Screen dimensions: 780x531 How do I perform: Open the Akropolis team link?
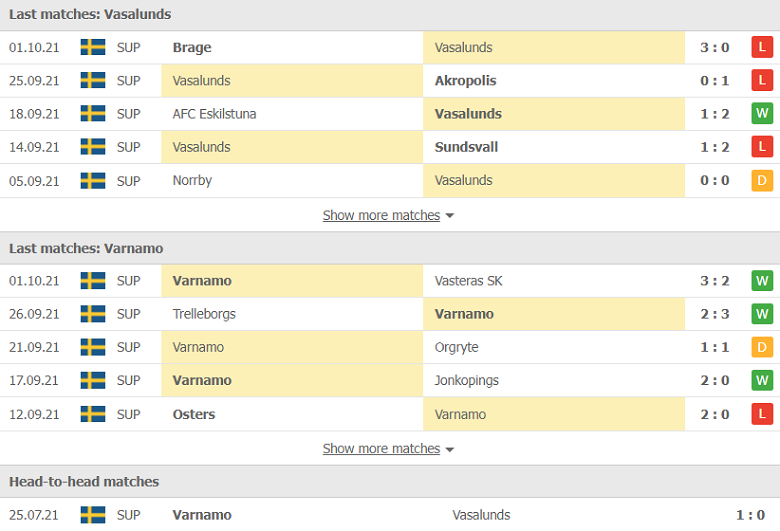465,81
